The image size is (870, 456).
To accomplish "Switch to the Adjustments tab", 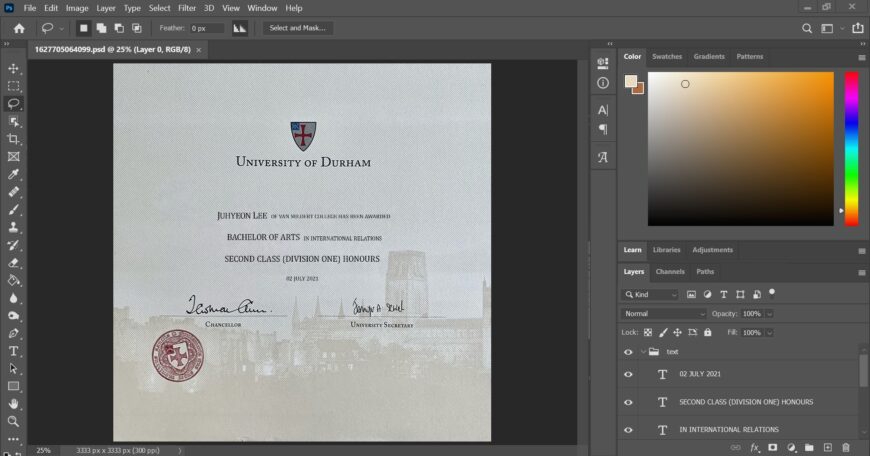I will (x=712, y=250).
